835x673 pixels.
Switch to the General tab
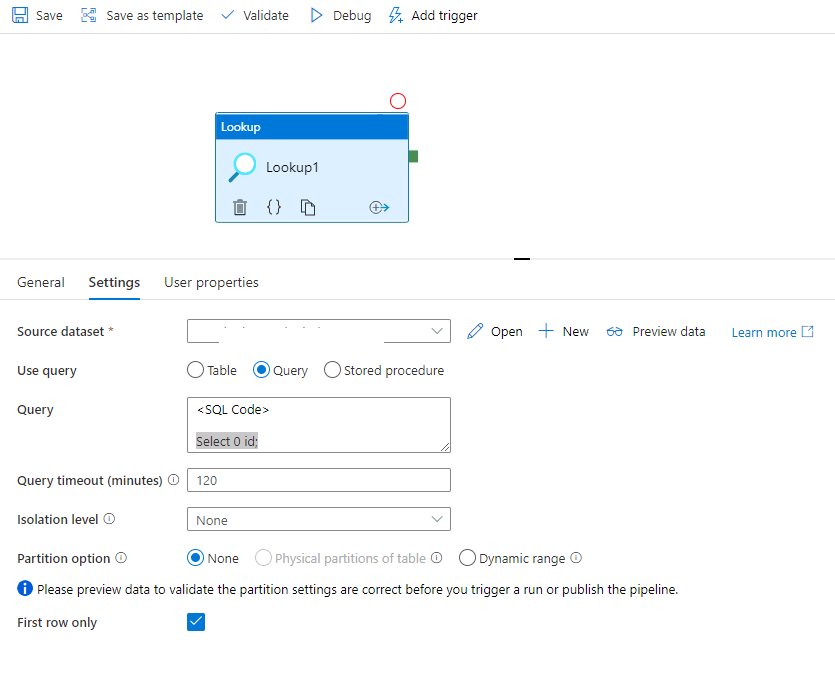41,283
